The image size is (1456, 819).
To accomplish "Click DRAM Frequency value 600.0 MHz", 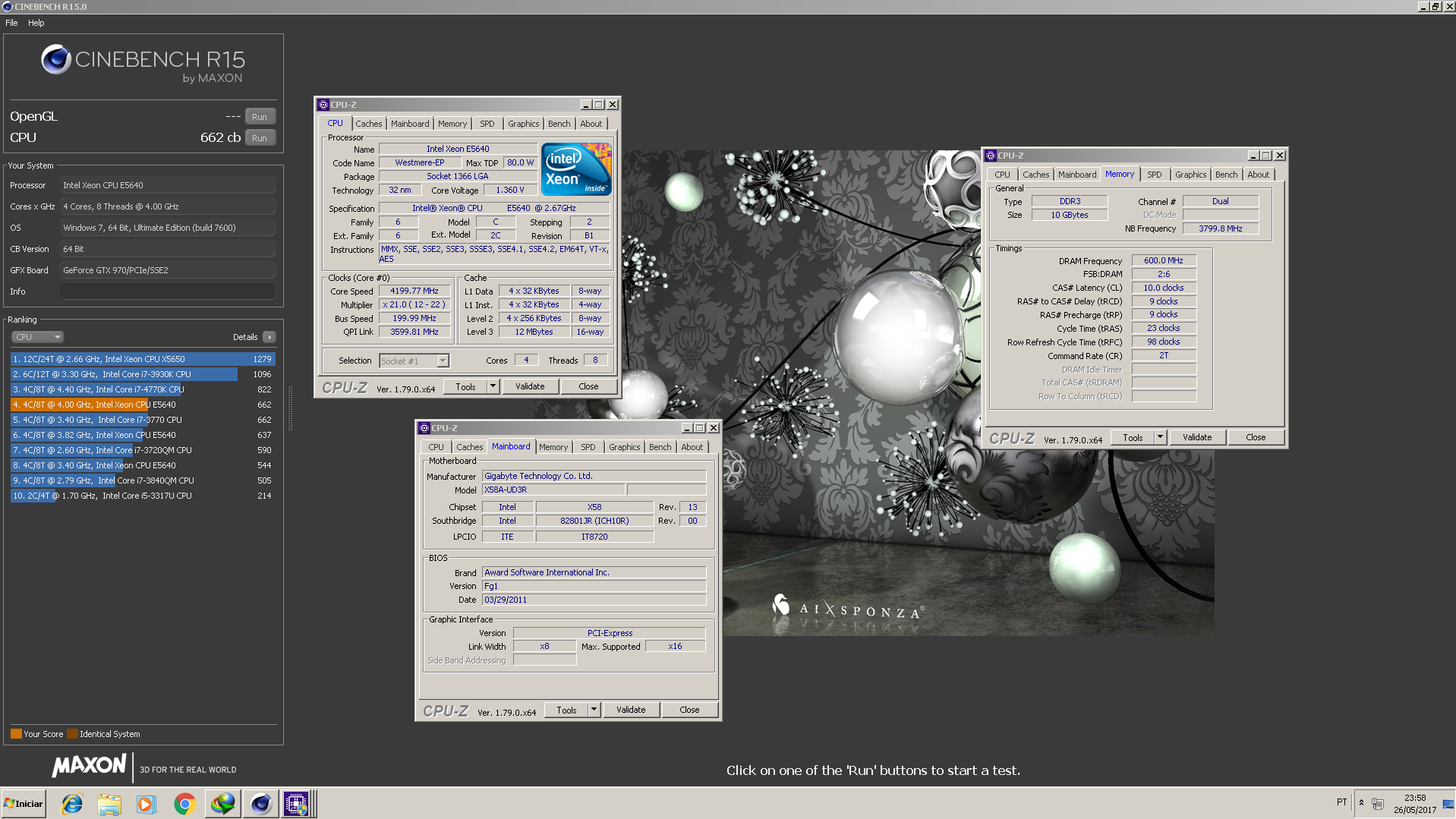I will click(x=1164, y=260).
